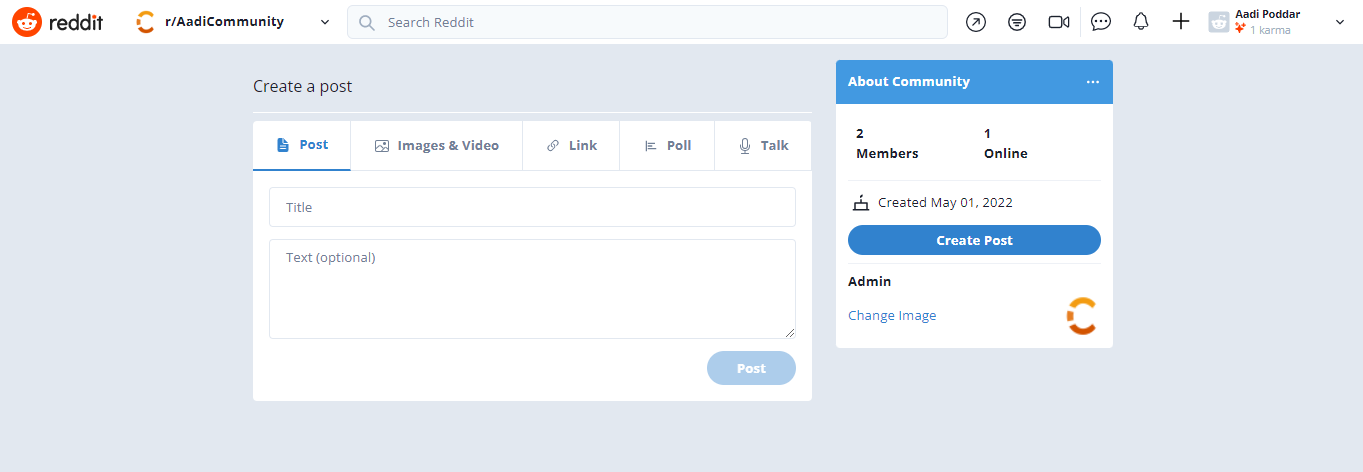Click the Created May 01, 2022 text
1363x472 pixels.
[945, 203]
